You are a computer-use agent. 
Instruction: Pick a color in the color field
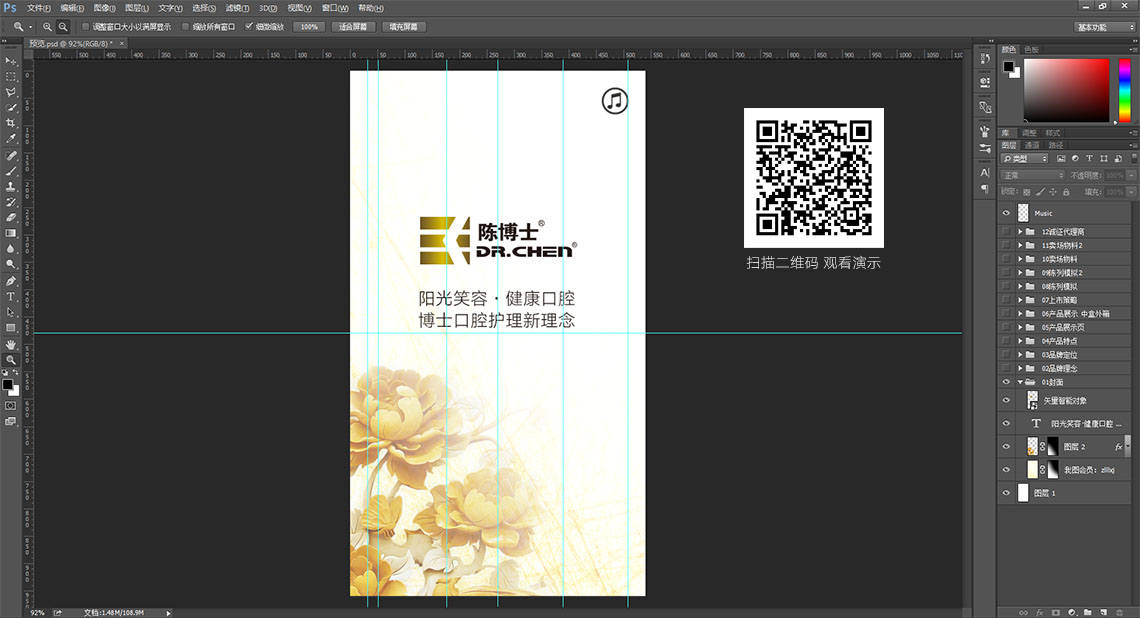[x=1067, y=90]
